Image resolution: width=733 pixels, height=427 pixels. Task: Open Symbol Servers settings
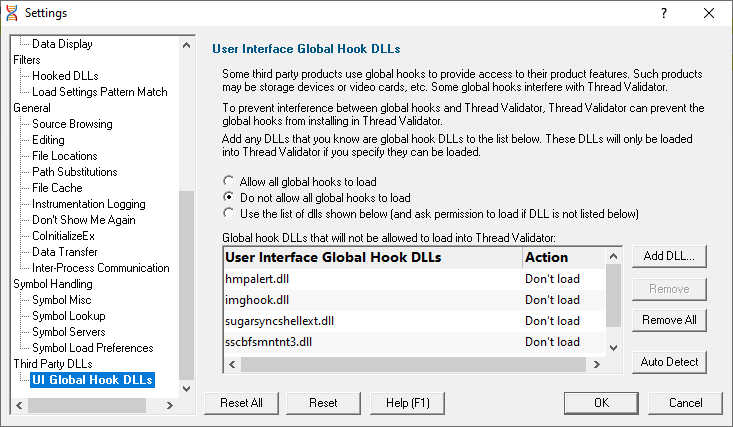(68, 332)
